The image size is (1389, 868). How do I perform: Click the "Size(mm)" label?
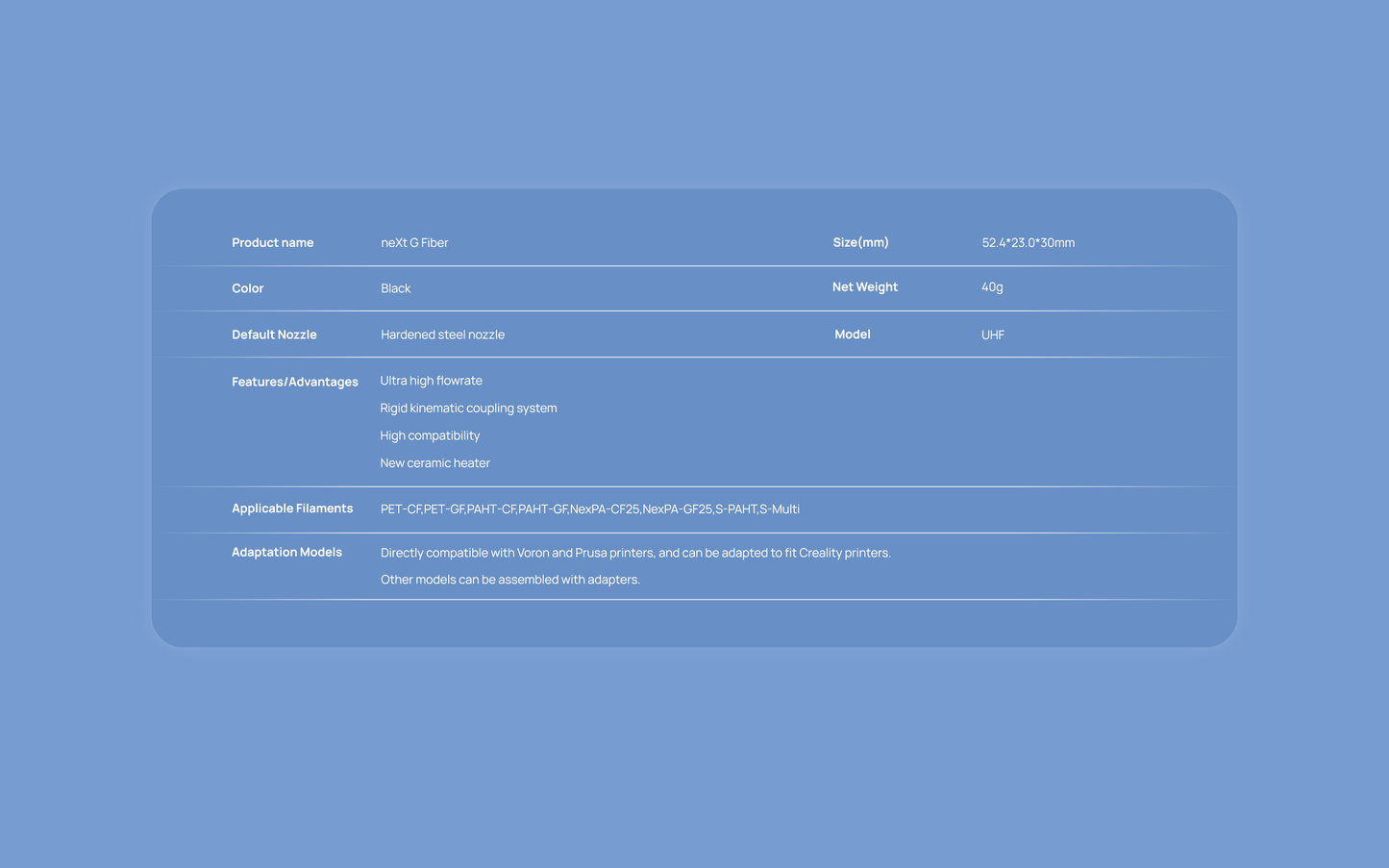860,242
